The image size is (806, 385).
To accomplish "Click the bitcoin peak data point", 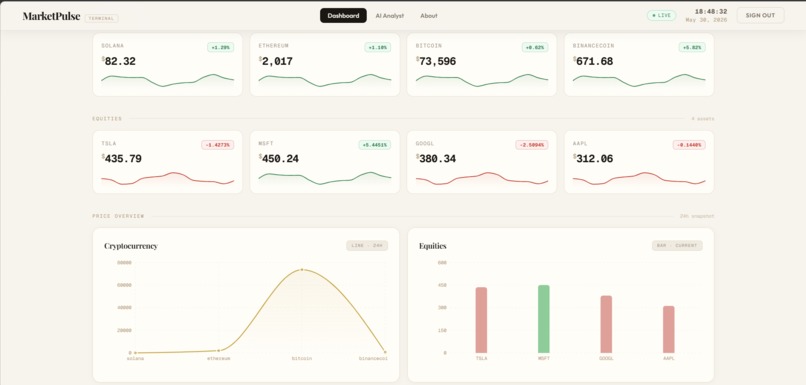I will click(302, 269).
